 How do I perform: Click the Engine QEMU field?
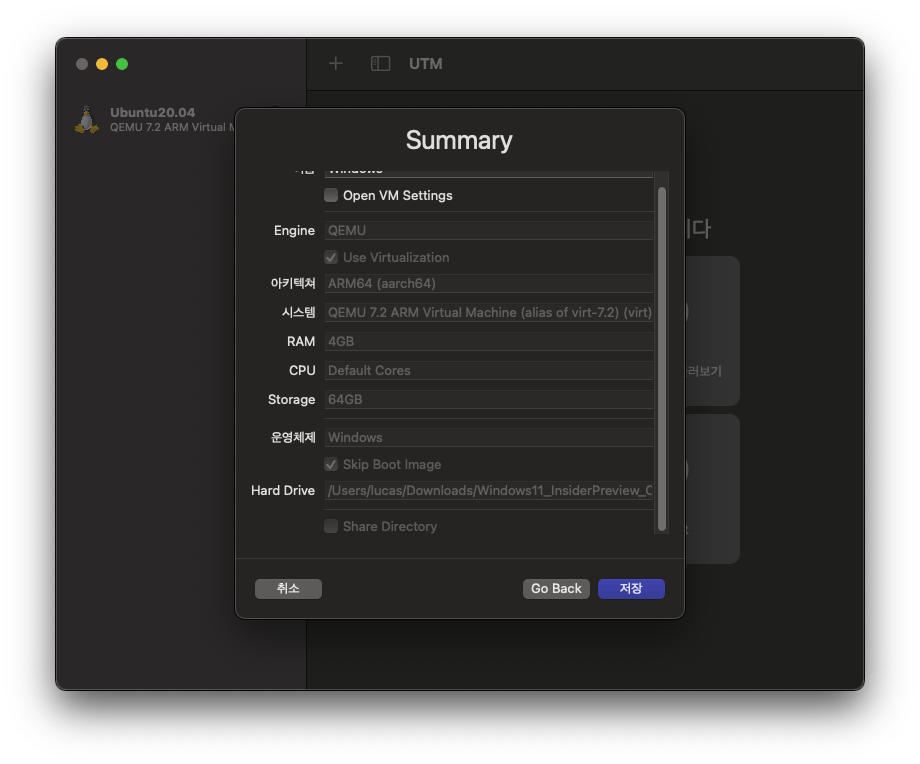click(489, 231)
